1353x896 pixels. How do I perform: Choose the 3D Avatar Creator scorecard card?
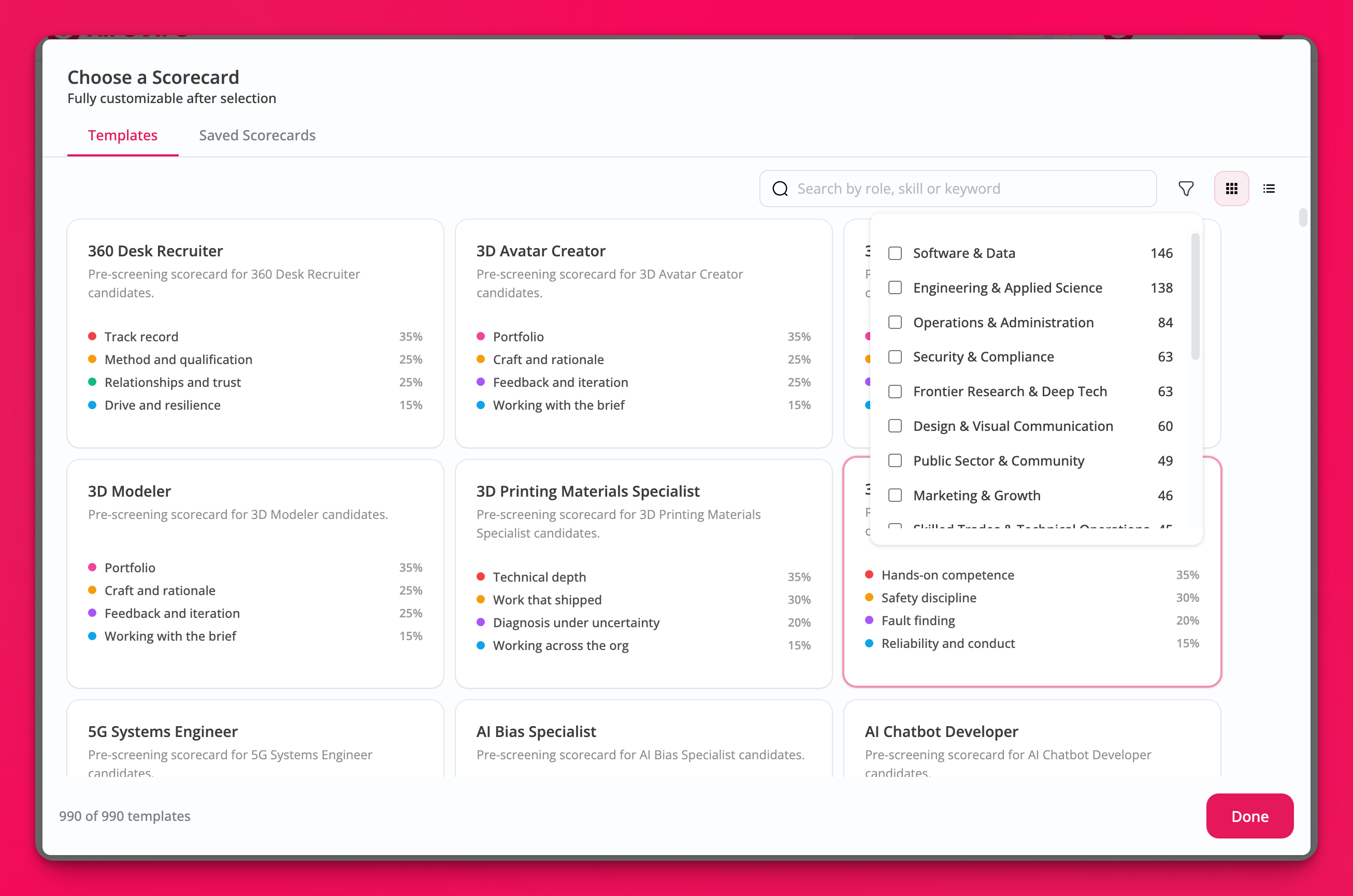643,334
